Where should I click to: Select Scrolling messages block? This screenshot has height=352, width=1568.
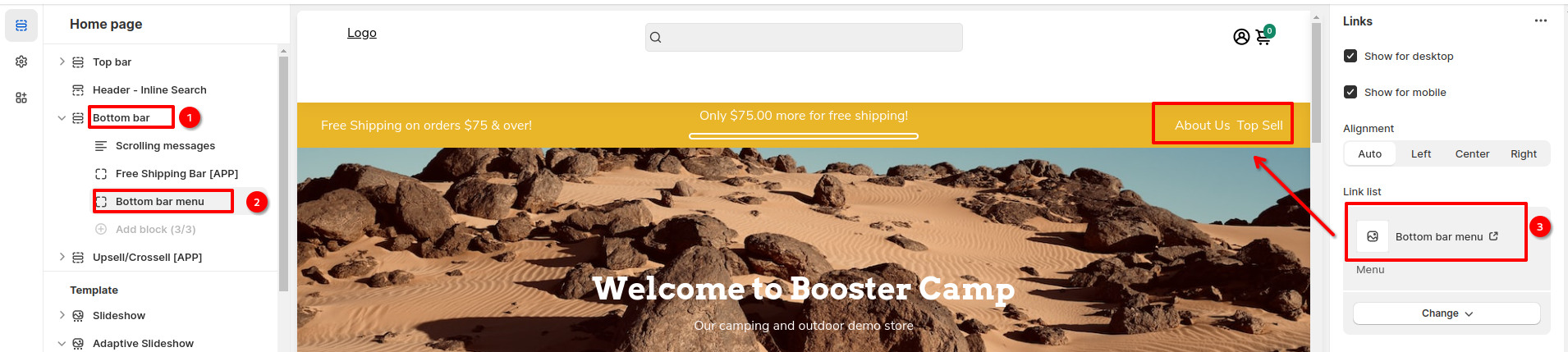click(x=165, y=145)
